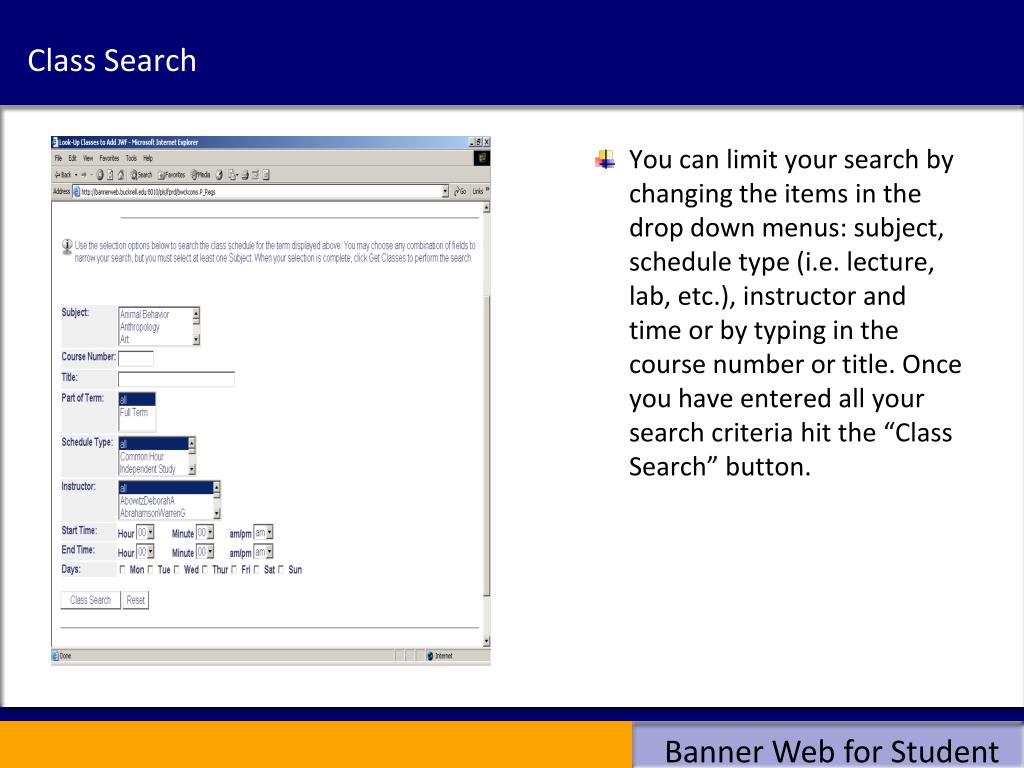
Task: Click the Course Number input field
Action: [136, 359]
